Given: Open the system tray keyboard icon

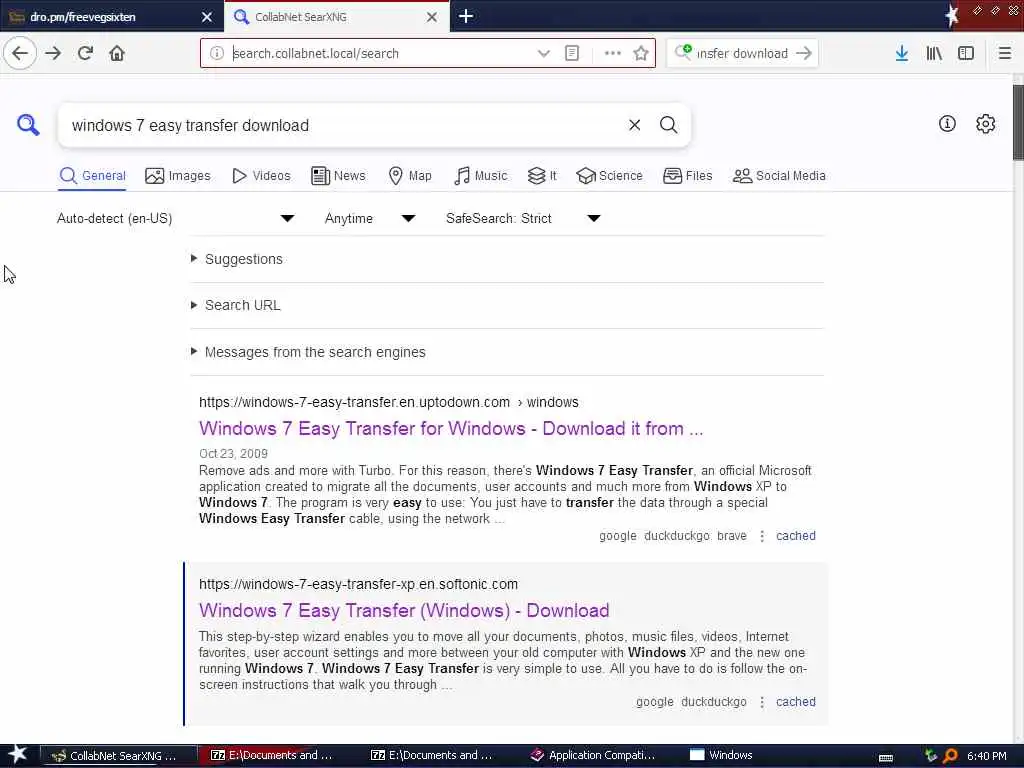Looking at the screenshot, I should 886,757.
